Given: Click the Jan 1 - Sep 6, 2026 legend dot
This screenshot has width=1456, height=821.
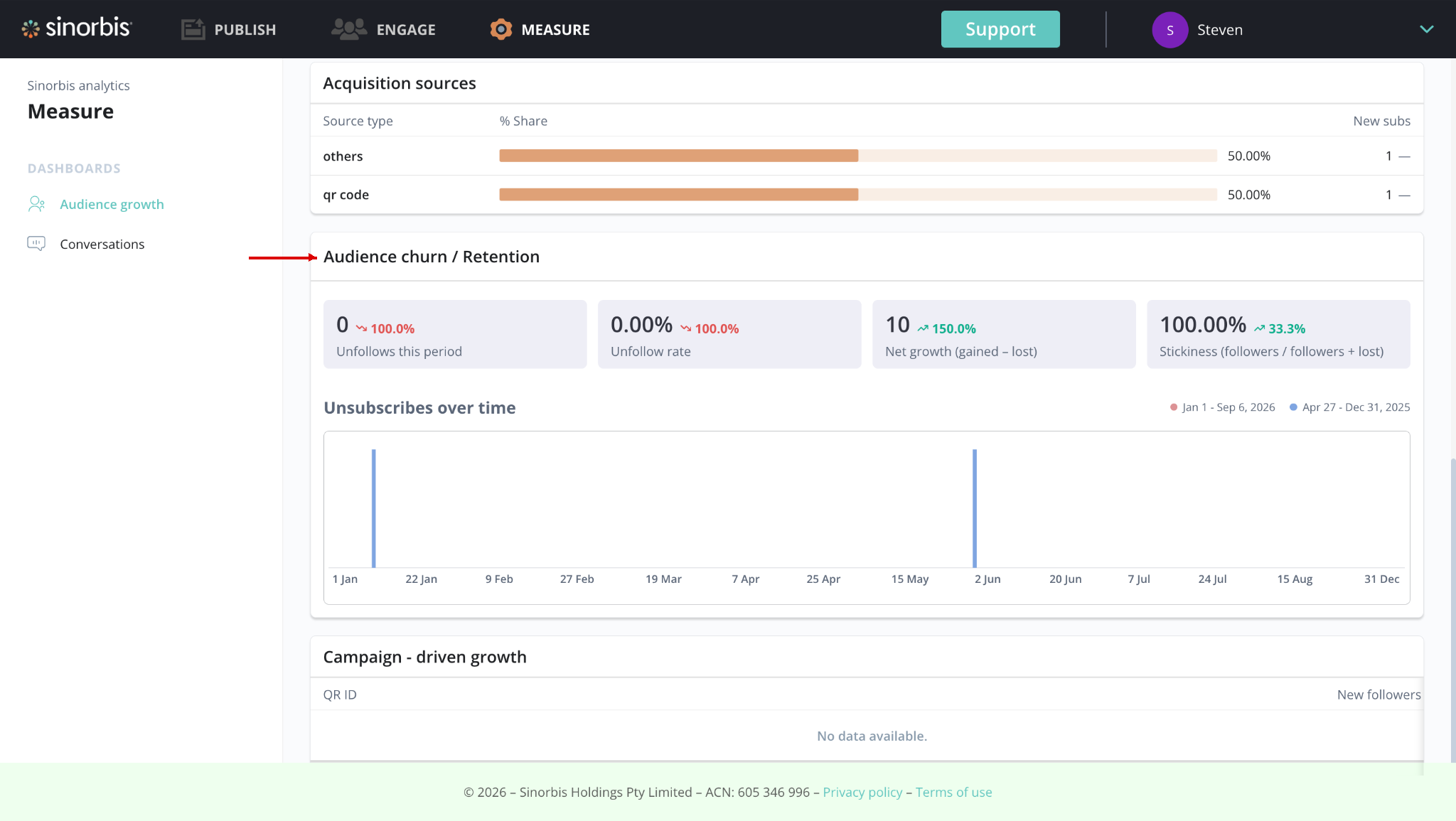Looking at the screenshot, I should 1173,407.
